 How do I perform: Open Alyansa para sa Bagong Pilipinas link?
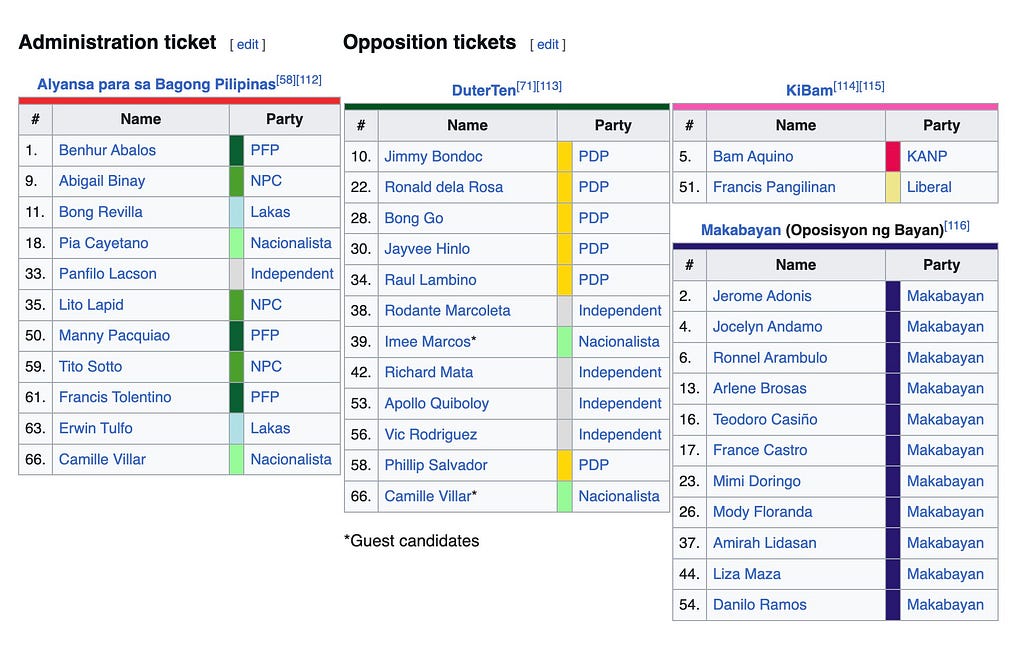pos(156,84)
